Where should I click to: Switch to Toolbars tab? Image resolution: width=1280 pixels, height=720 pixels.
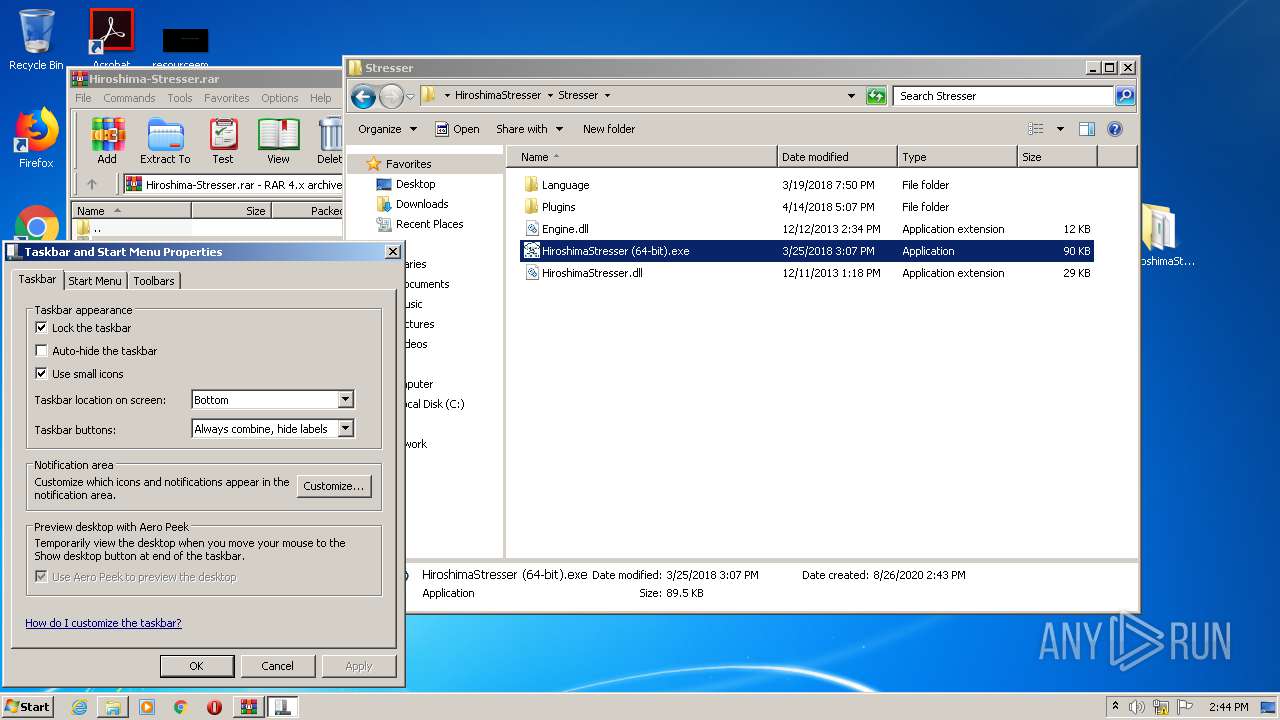[x=154, y=281]
